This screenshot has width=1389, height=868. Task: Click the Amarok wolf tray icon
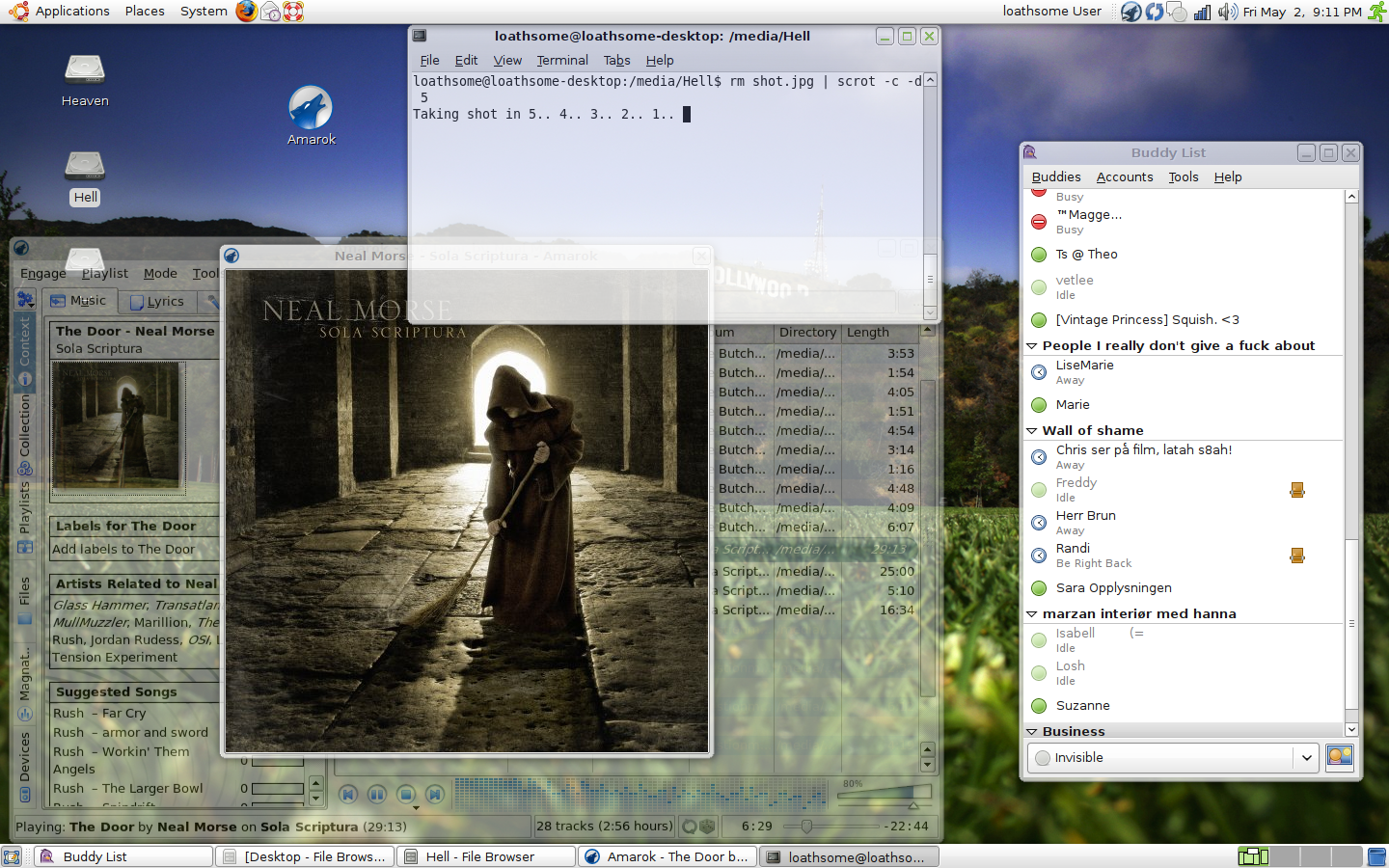pos(1131,12)
